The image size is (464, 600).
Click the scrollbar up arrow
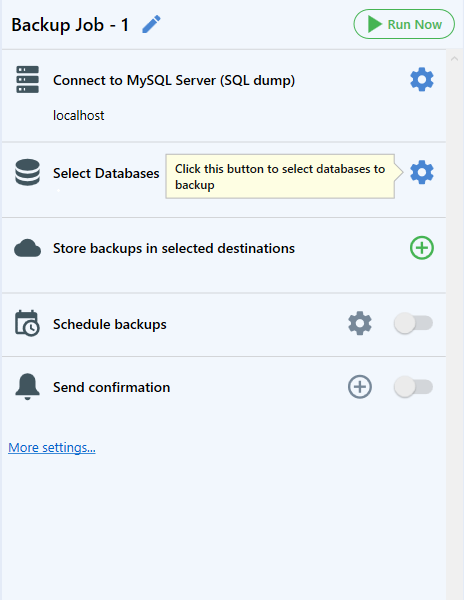[454, 59]
